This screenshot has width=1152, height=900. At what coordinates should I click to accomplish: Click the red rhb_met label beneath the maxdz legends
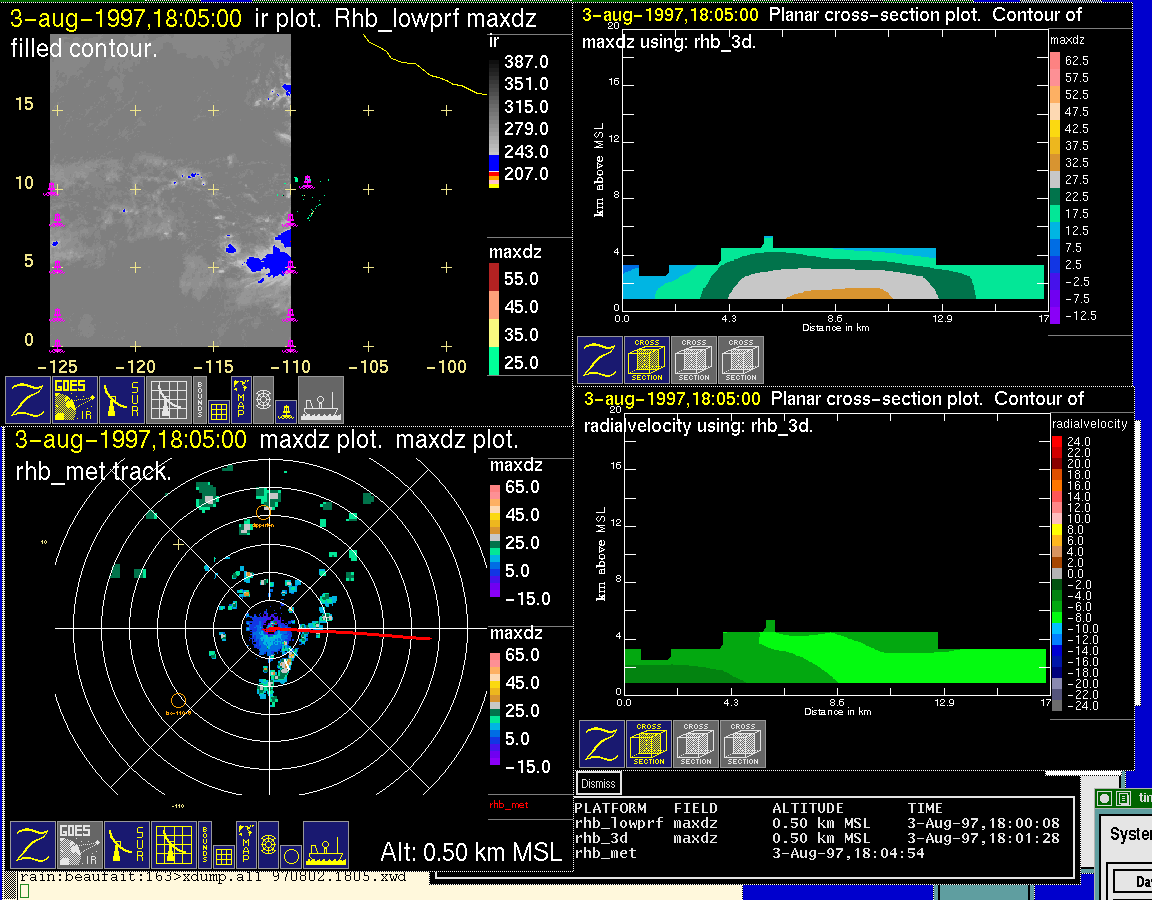click(508, 804)
